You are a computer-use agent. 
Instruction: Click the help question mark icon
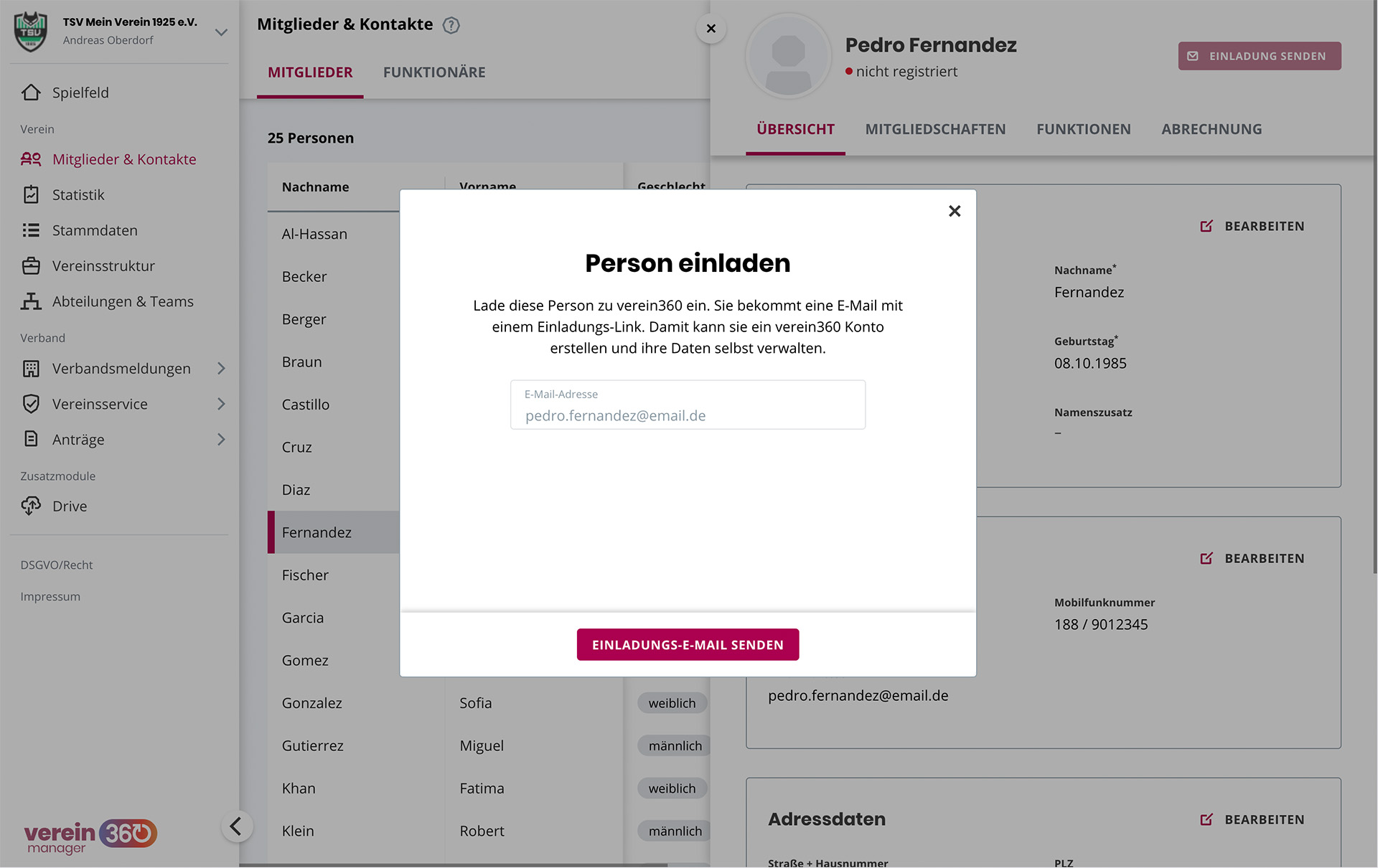(x=451, y=25)
